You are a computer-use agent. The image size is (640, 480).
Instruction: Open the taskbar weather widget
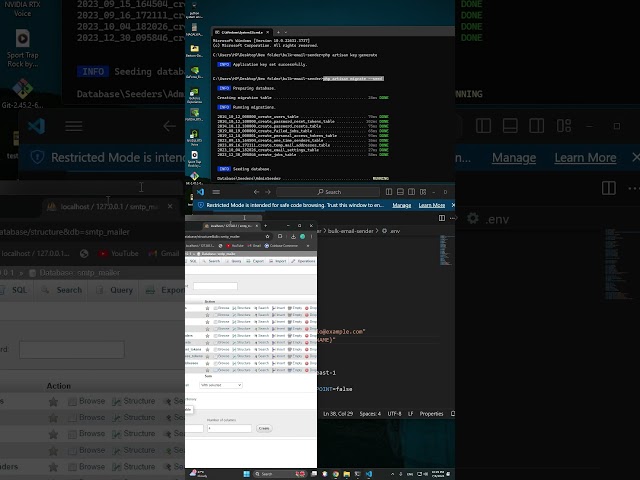[x=198, y=474]
